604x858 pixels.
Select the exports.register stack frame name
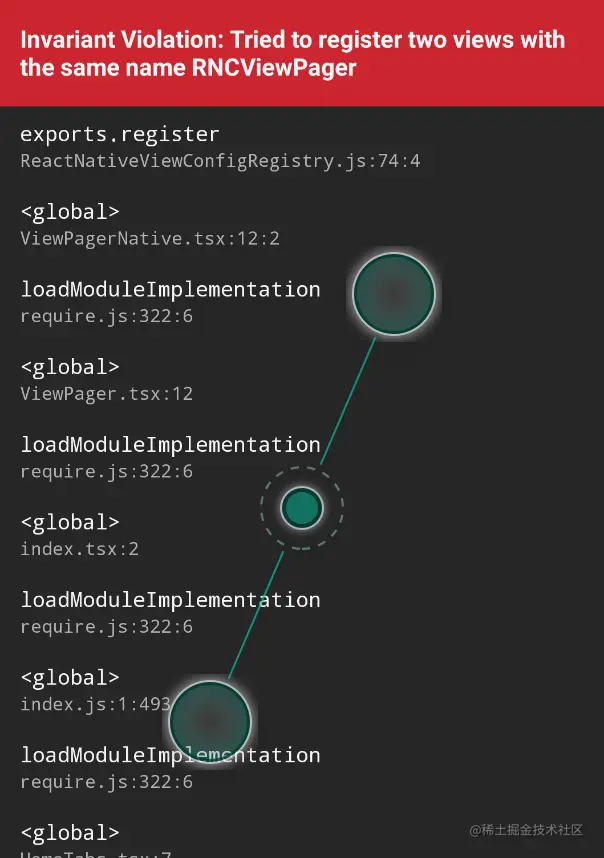tap(120, 134)
